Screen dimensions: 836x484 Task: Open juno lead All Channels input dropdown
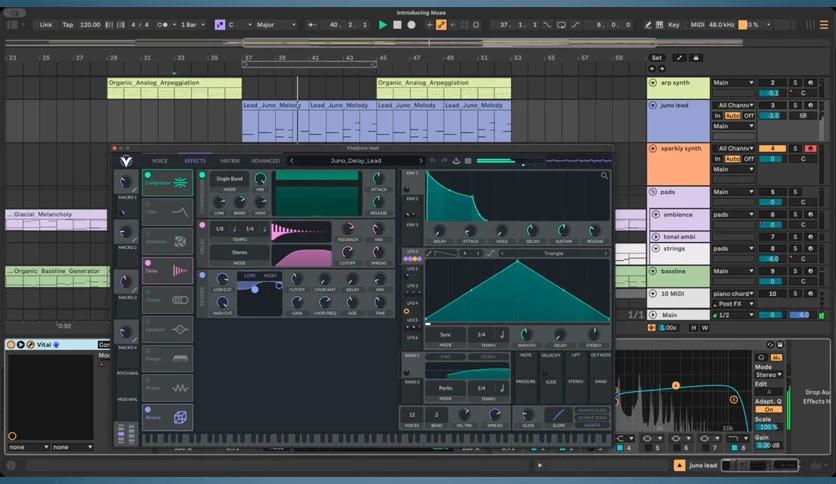coord(735,105)
